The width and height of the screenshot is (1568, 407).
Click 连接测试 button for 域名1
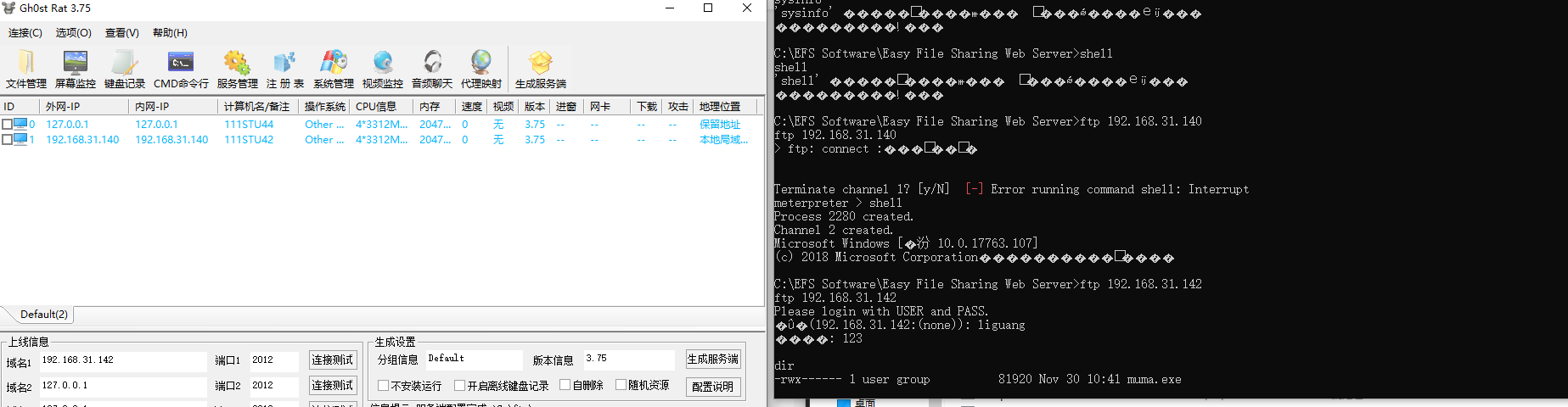pos(332,360)
